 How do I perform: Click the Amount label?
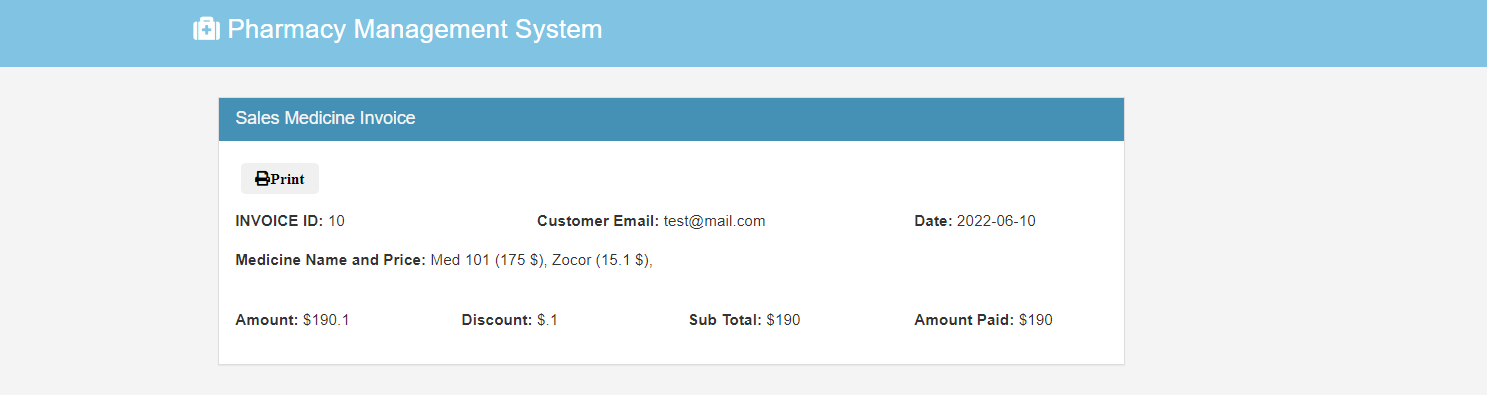click(267, 320)
